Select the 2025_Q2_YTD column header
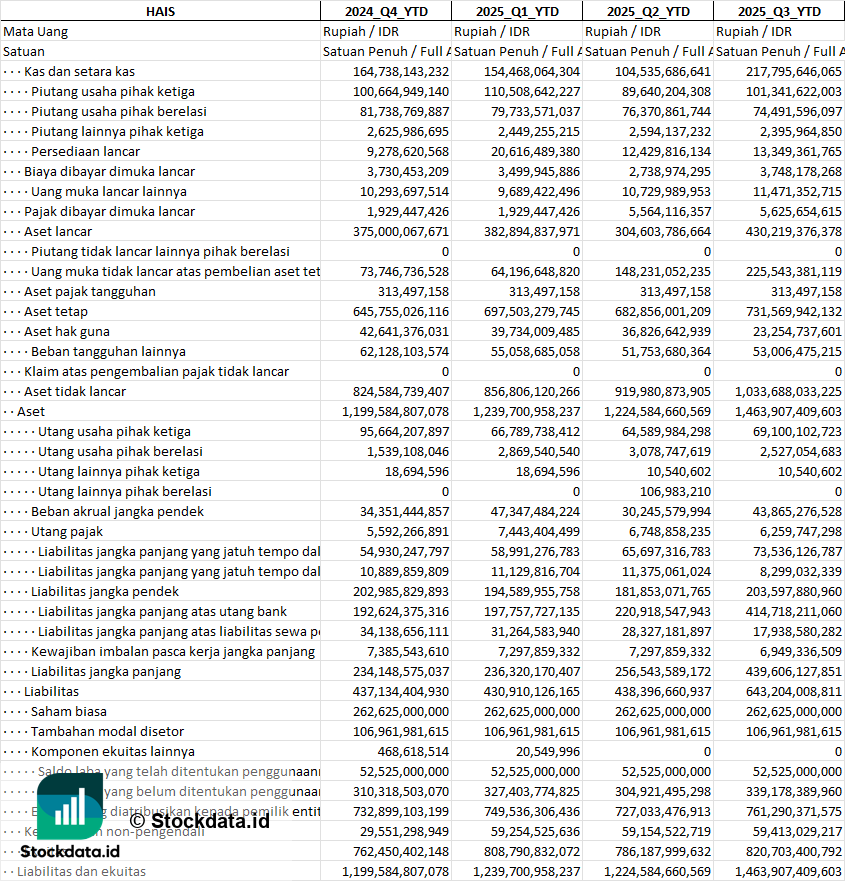Image resolution: width=845 pixels, height=881 pixels. click(648, 11)
